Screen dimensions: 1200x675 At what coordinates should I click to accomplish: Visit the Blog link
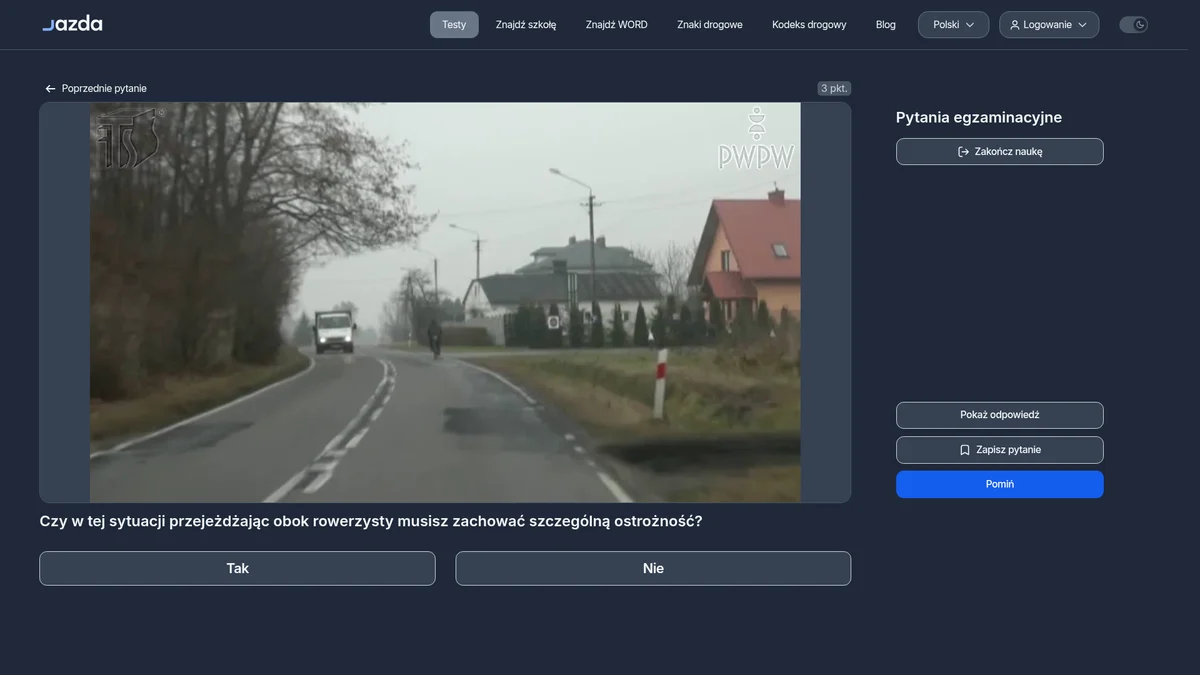coord(886,25)
